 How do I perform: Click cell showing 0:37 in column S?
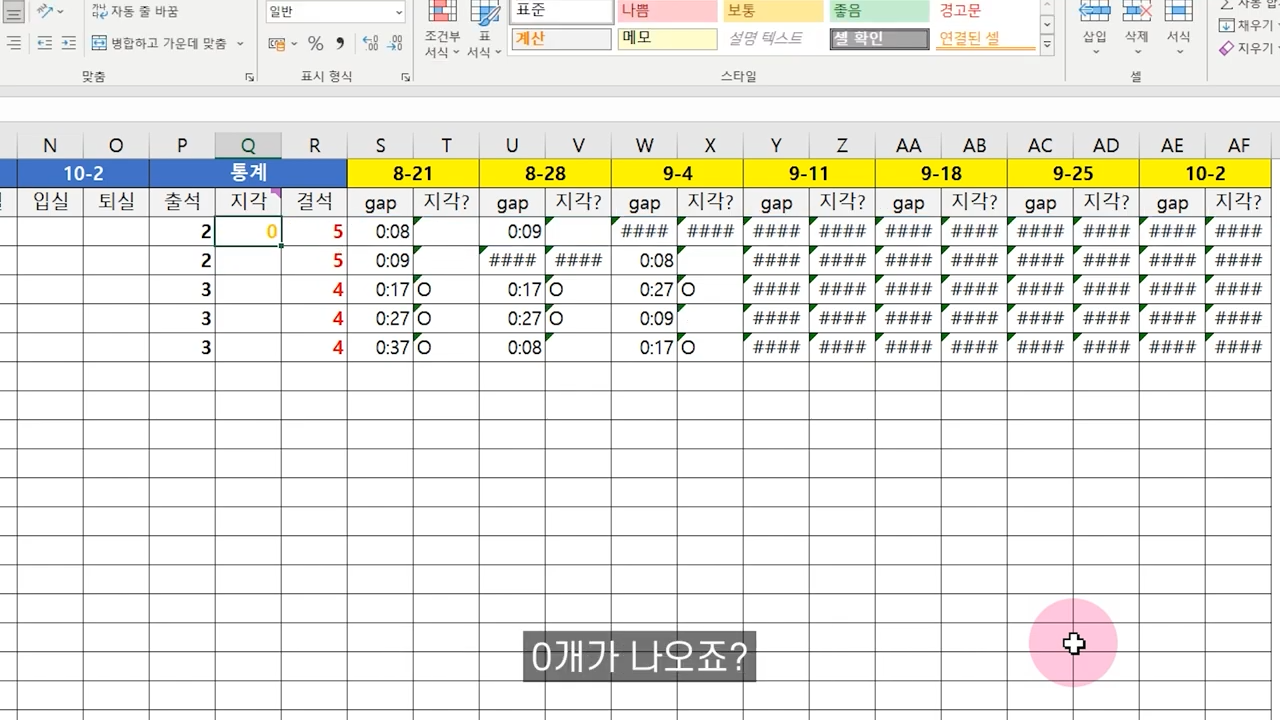pos(380,348)
